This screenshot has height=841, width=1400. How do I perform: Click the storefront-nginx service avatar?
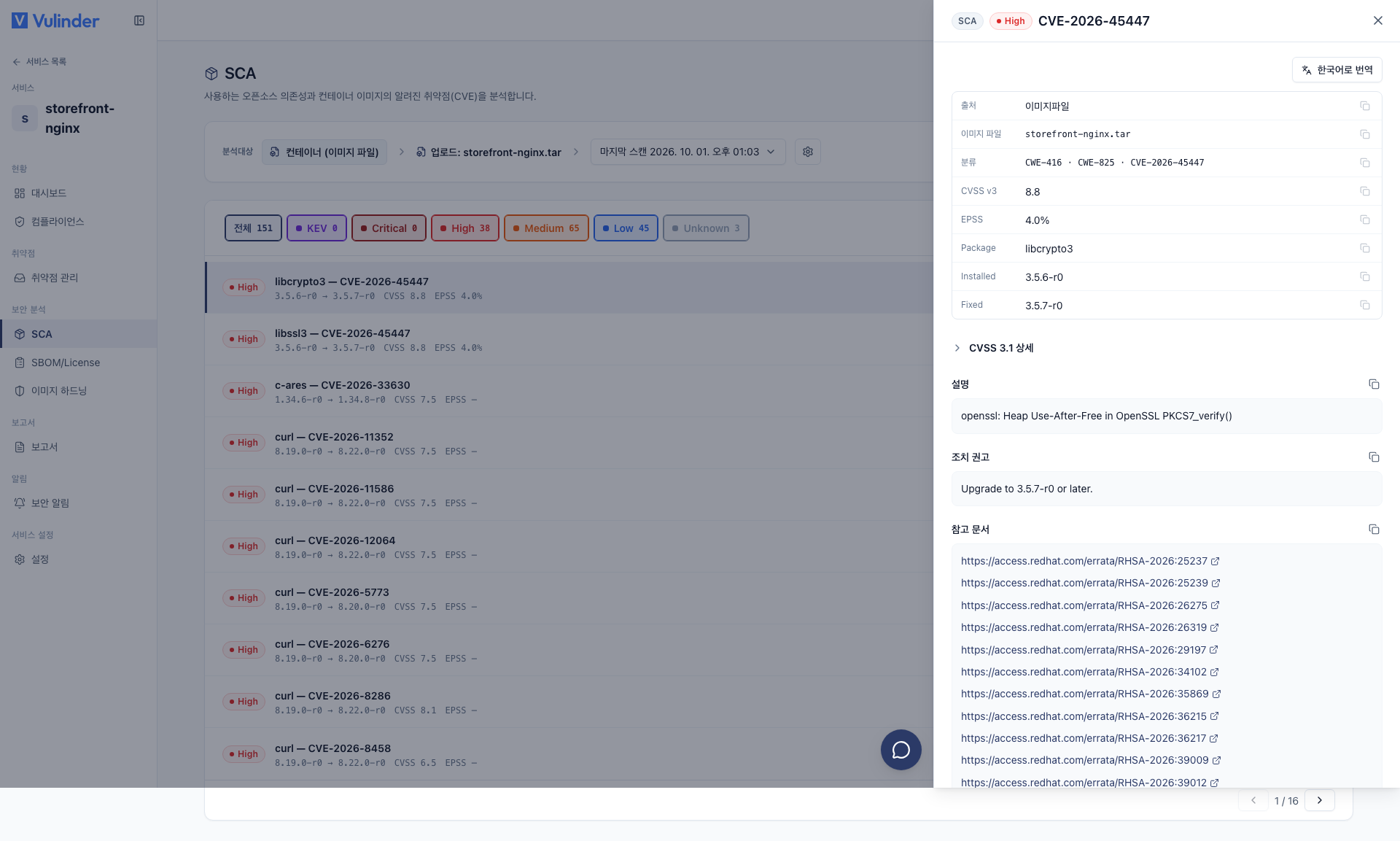[25, 118]
